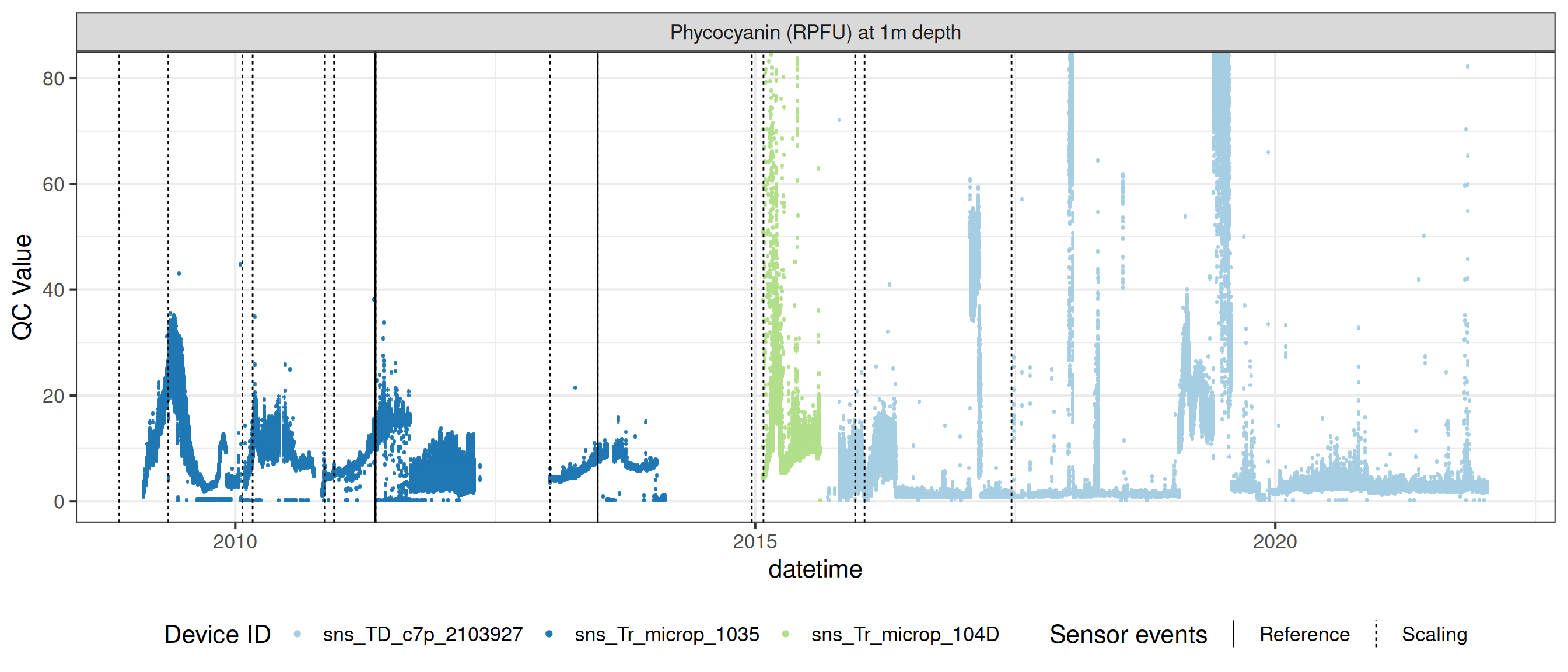Click the Scaling legend text
1568x672 pixels.
click(1434, 634)
